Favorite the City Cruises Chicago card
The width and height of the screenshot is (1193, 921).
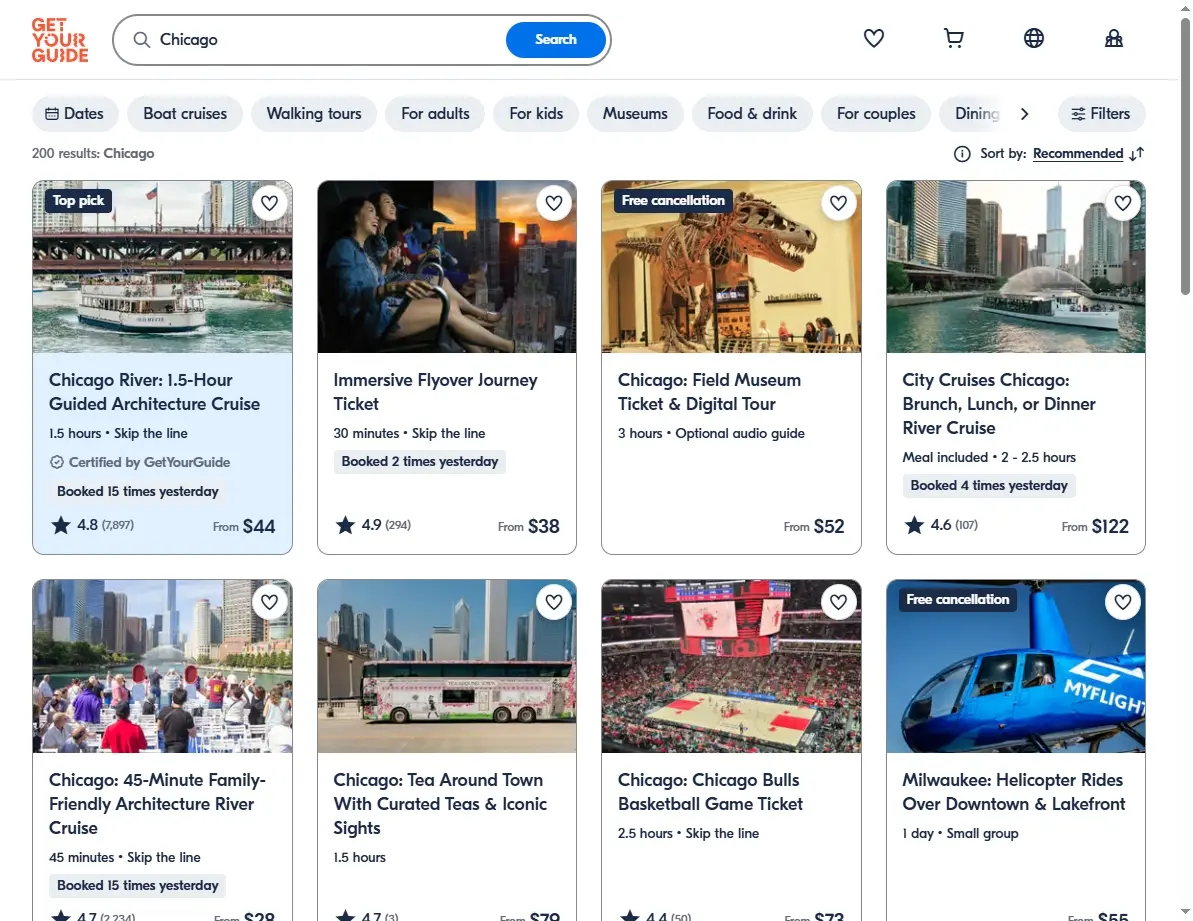[1123, 203]
